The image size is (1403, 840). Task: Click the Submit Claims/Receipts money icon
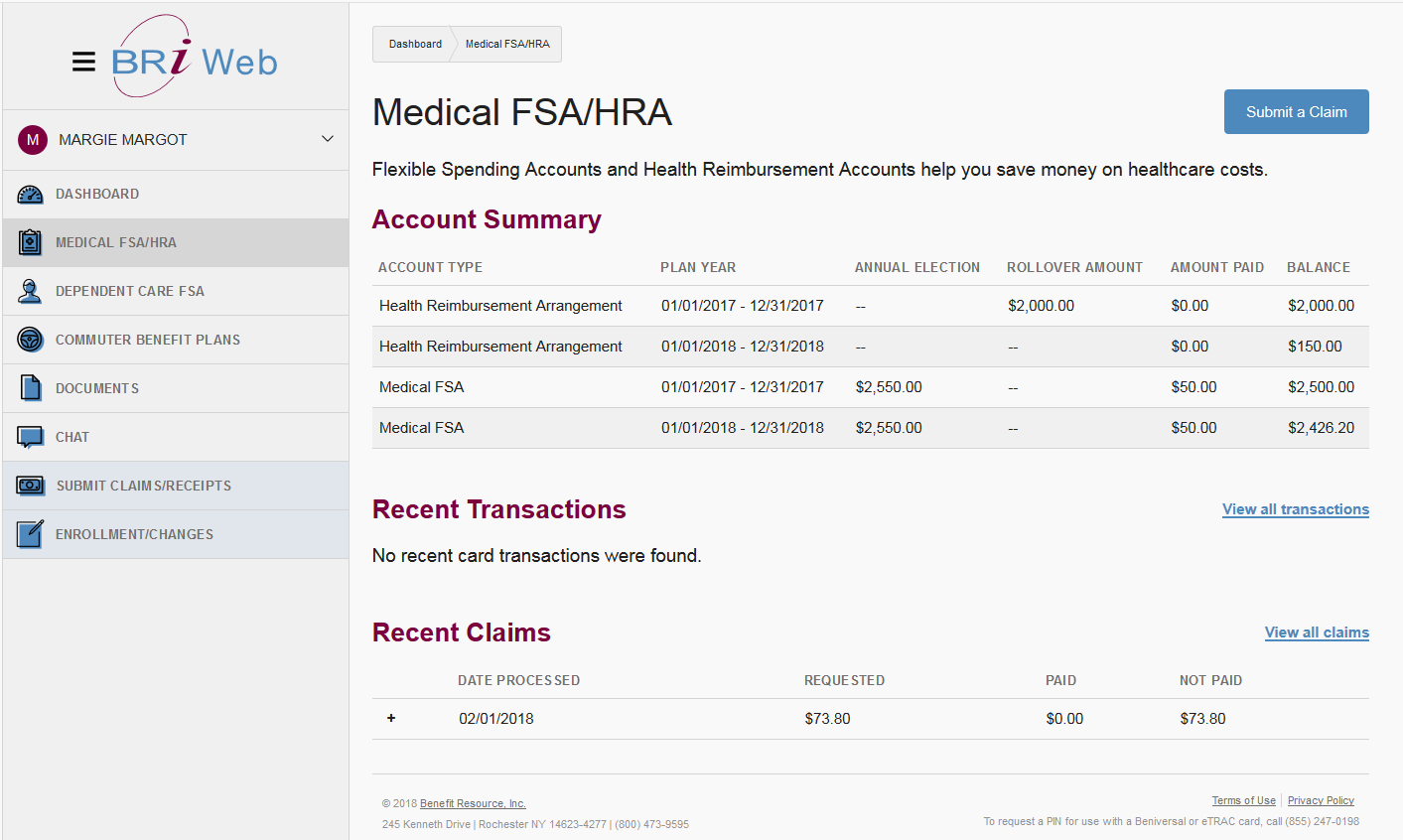[31, 486]
